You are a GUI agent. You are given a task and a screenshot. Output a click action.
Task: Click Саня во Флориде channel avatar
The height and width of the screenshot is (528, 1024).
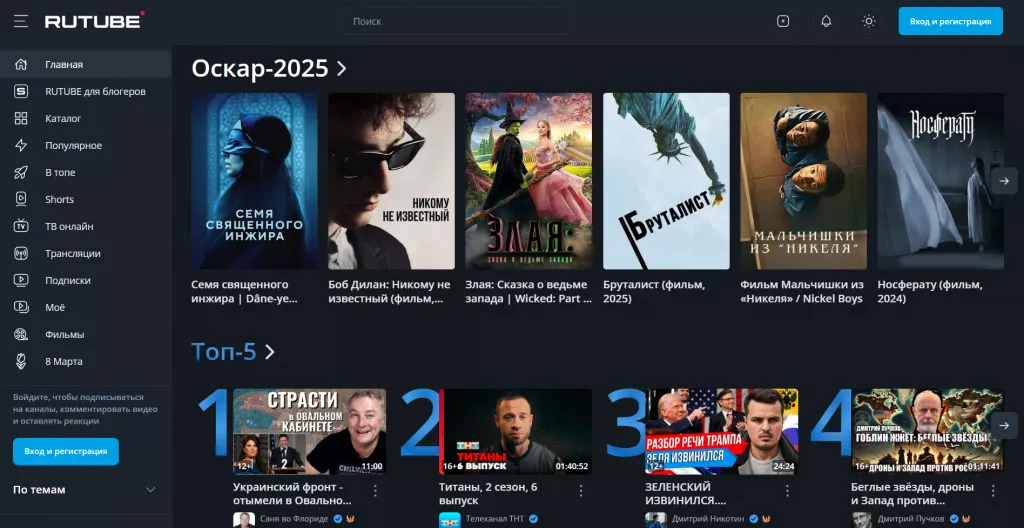coord(244,520)
